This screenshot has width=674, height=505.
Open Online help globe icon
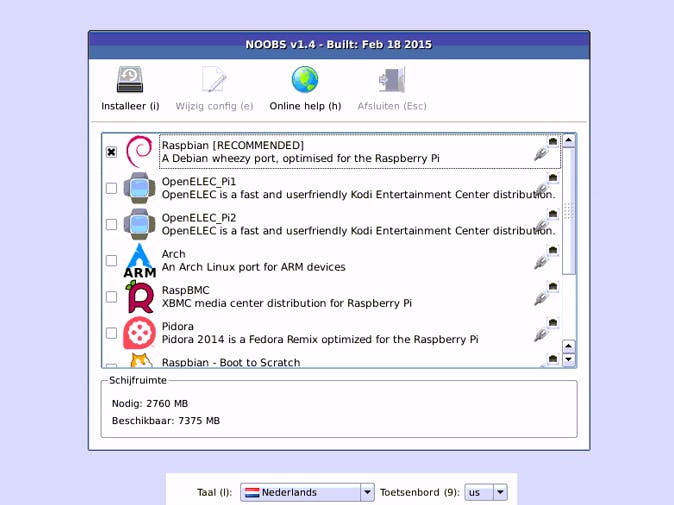[305, 80]
